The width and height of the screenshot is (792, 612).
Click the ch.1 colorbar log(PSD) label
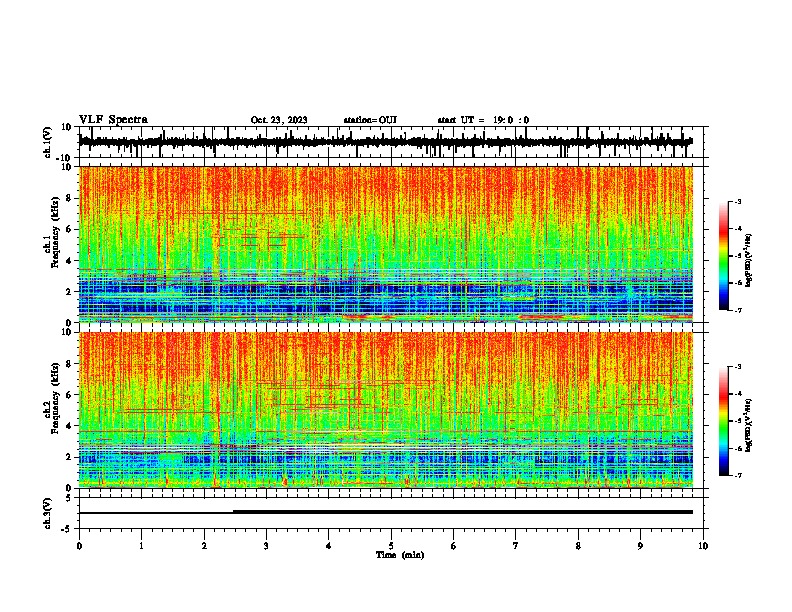coord(749,261)
